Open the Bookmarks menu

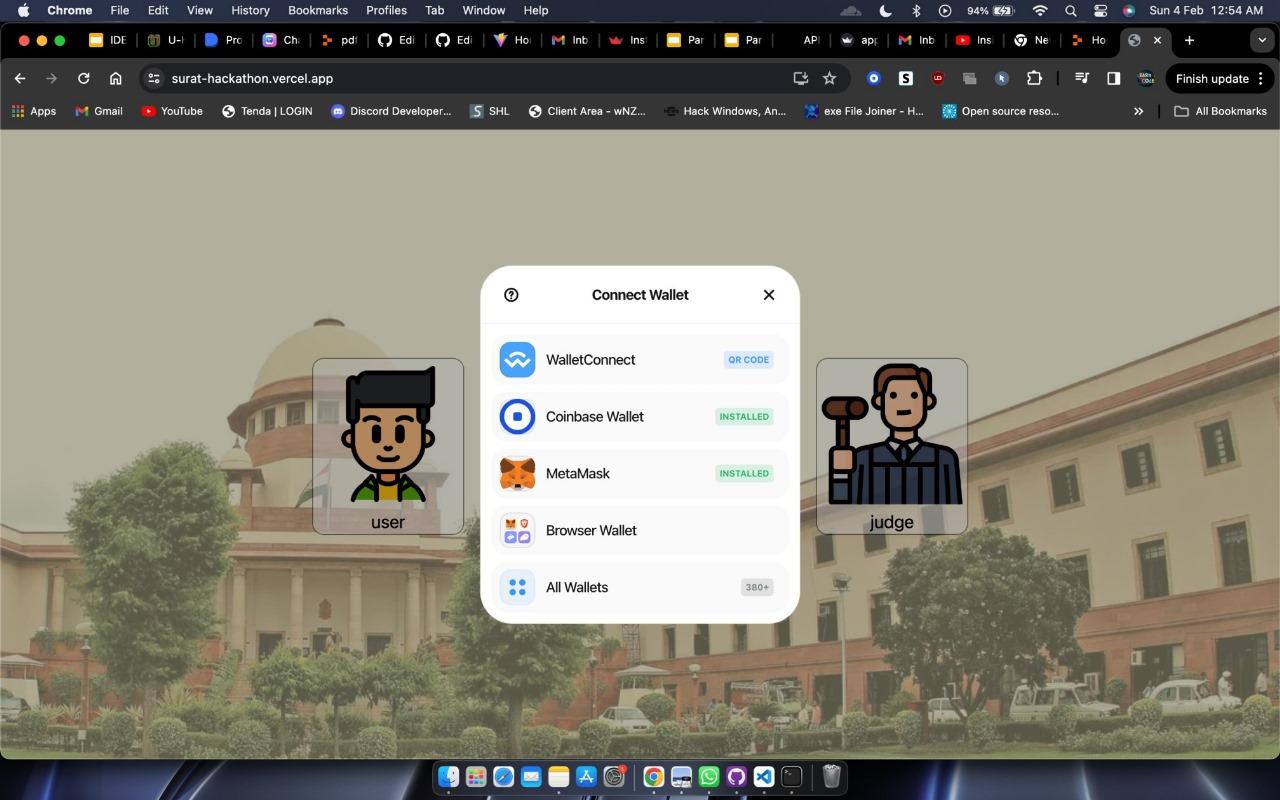point(318,10)
